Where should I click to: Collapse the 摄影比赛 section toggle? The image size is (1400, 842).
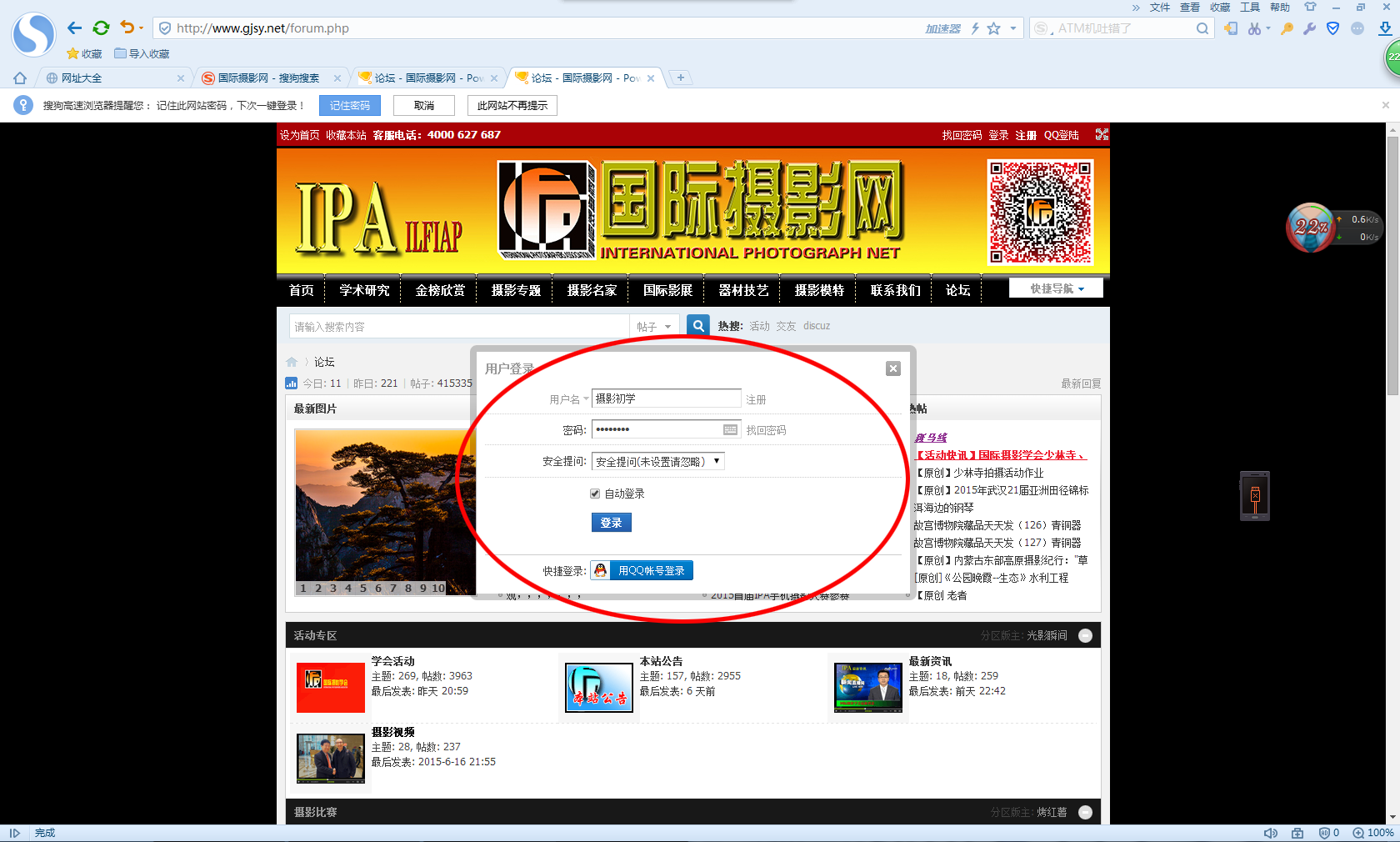click(1085, 812)
